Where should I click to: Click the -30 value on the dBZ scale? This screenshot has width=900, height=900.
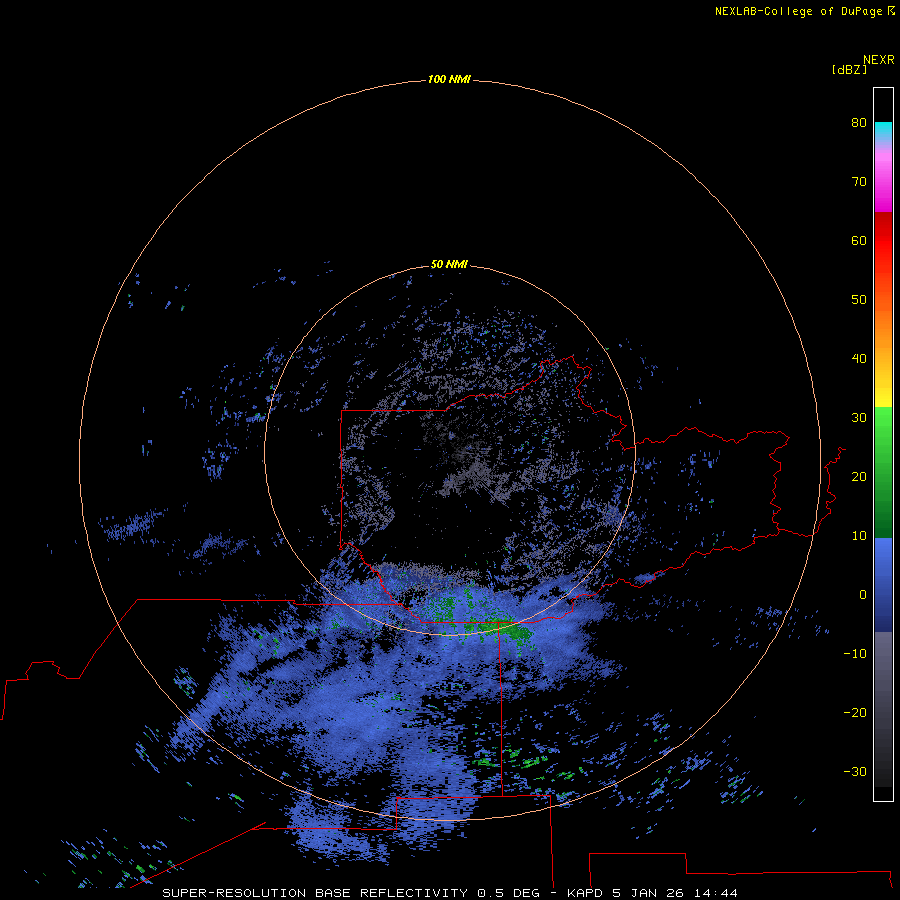pos(855,772)
